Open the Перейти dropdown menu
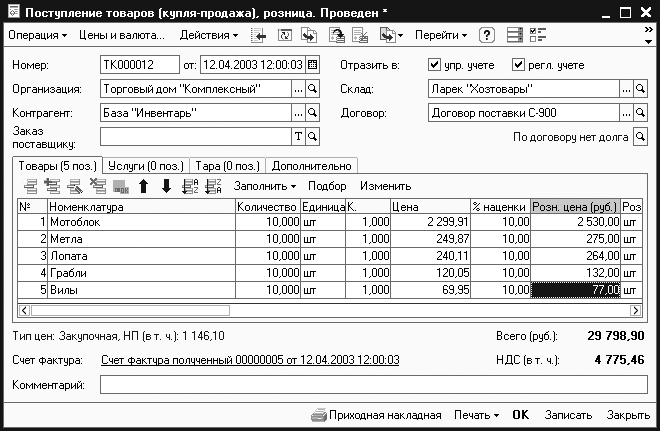 (441, 35)
